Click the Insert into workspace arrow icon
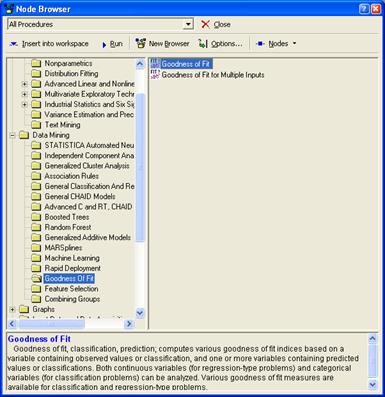Image resolution: width=385 pixels, height=397 pixels. tap(14, 44)
